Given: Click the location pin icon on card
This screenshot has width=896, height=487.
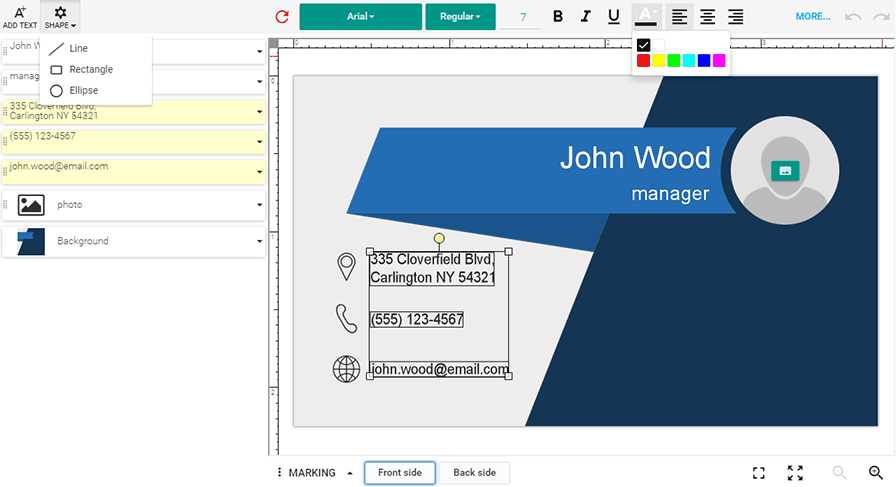Looking at the screenshot, I should [x=346, y=266].
